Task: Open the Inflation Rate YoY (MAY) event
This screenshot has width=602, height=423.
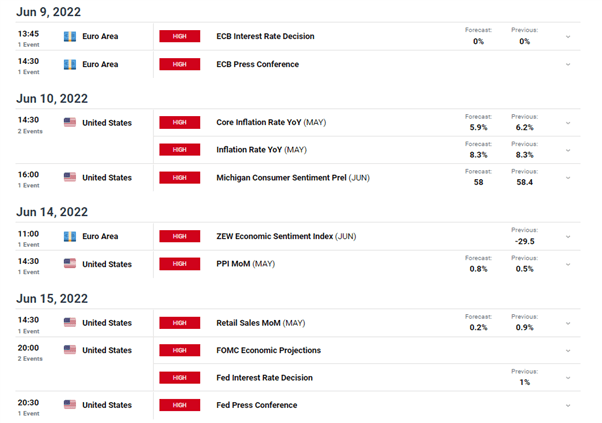Action: (x=261, y=150)
